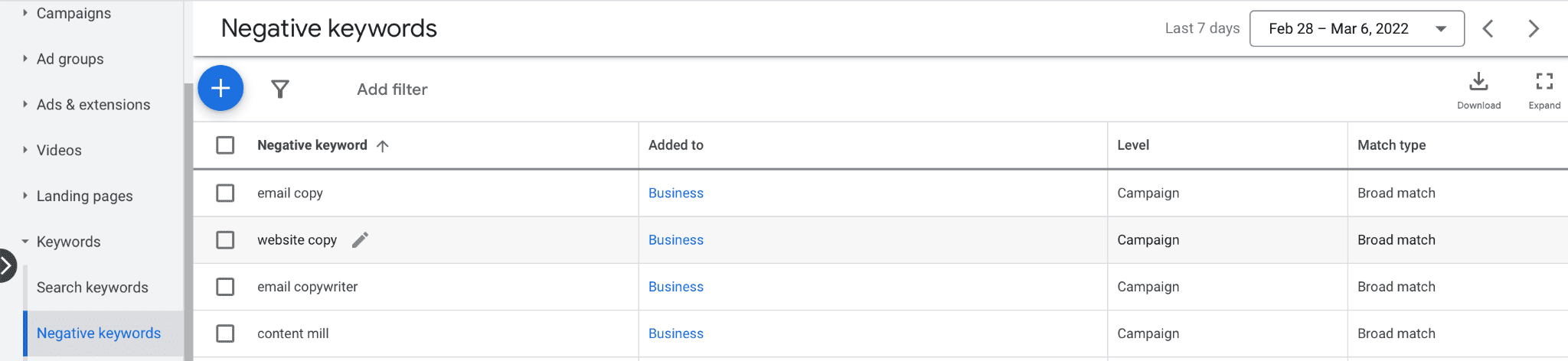The width and height of the screenshot is (1568, 361).
Task: Sort by Negative keyword arrow
Action: click(383, 146)
